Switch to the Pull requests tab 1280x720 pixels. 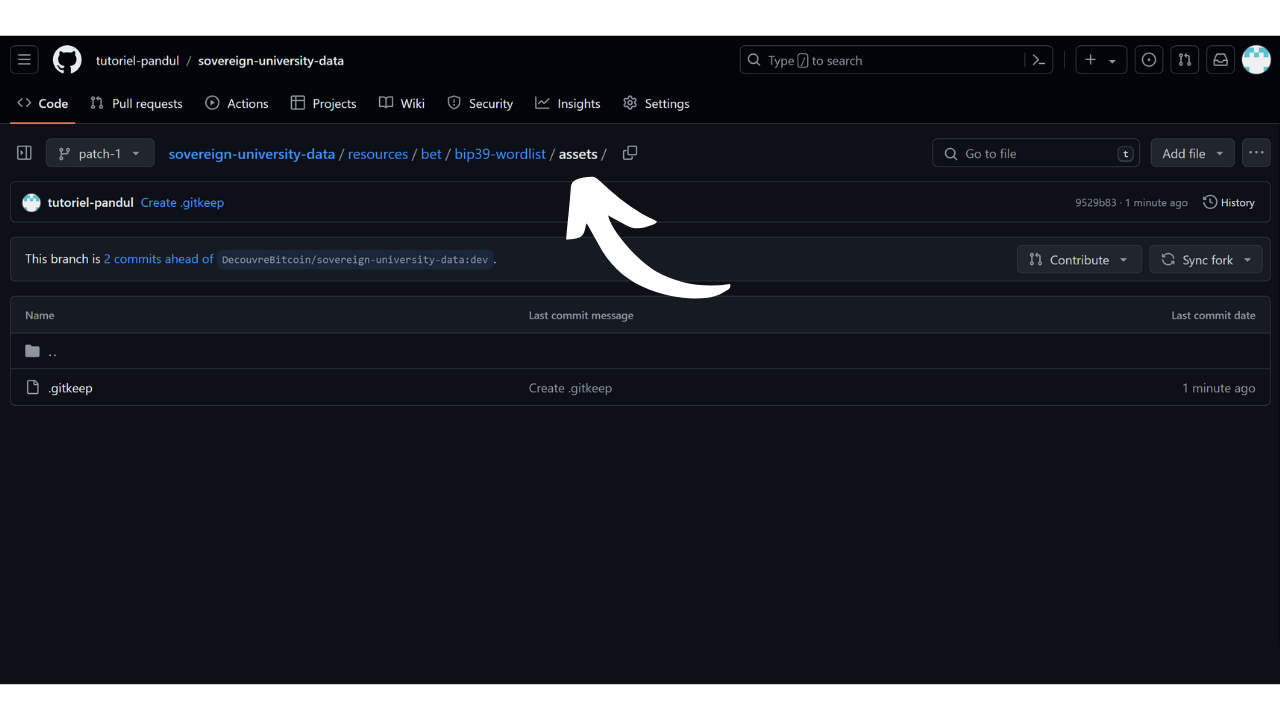(136, 103)
